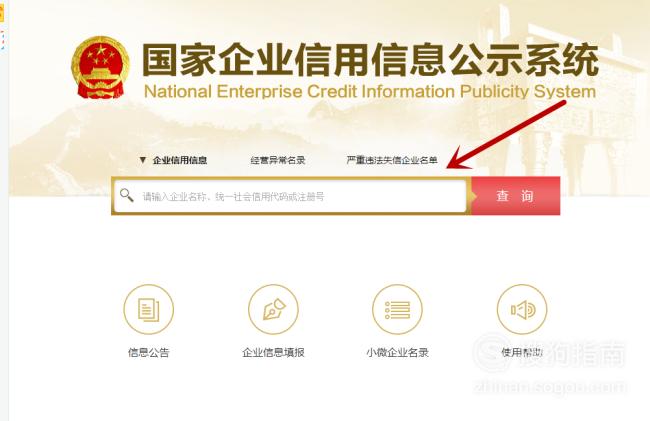Click the red 查询 button

point(515,196)
